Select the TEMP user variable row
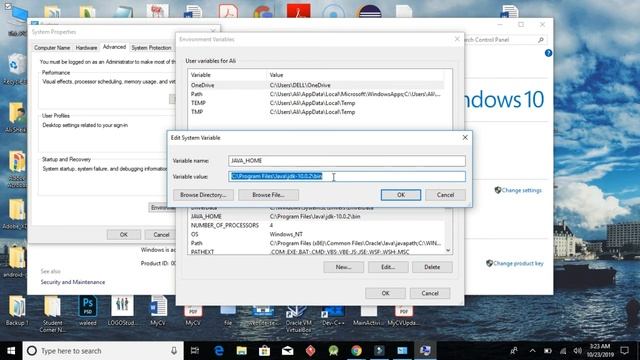 click(x=317, y=103)
